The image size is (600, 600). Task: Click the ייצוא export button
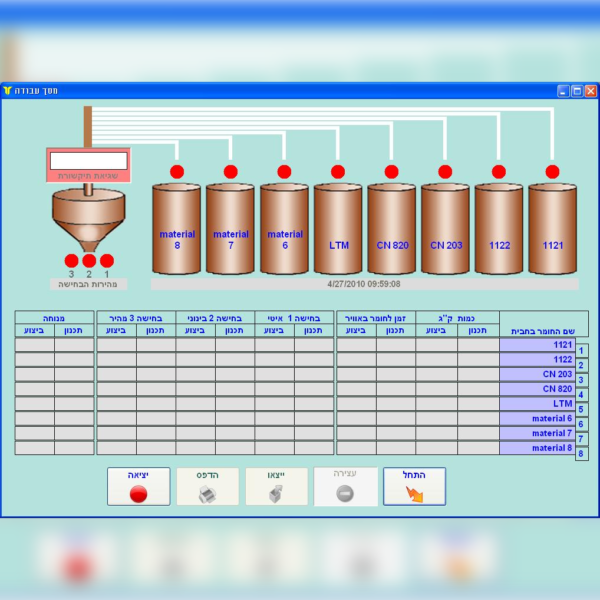click(x=276, y=486)
